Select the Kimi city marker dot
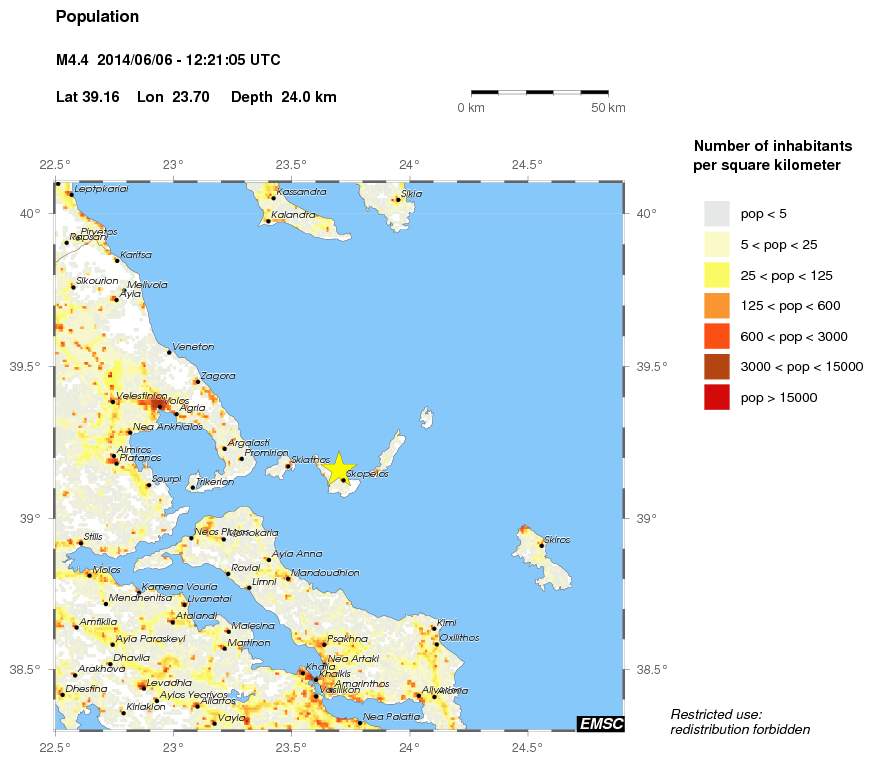This screenshot has width=873, height=762. (x=434, y=628)
